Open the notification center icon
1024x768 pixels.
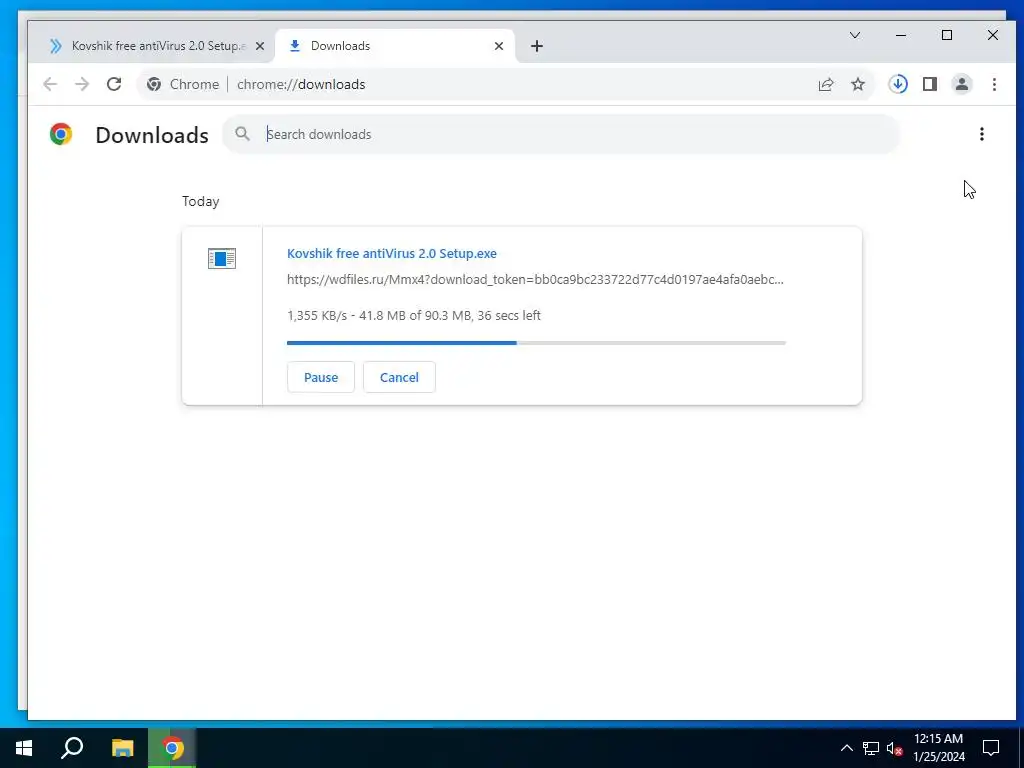[991, 748]
